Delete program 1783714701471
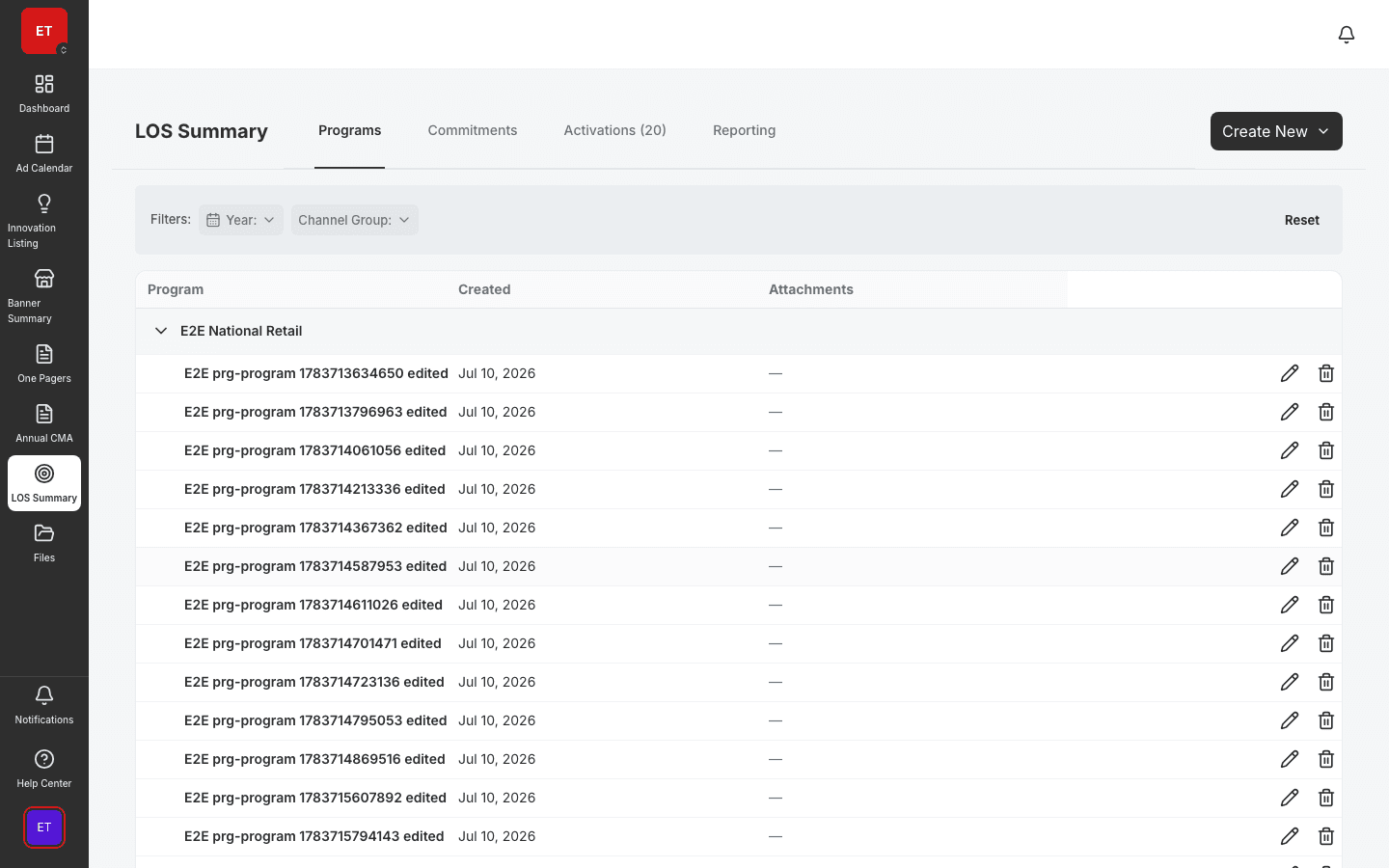1389x868 pixels. pos(1326,643)
